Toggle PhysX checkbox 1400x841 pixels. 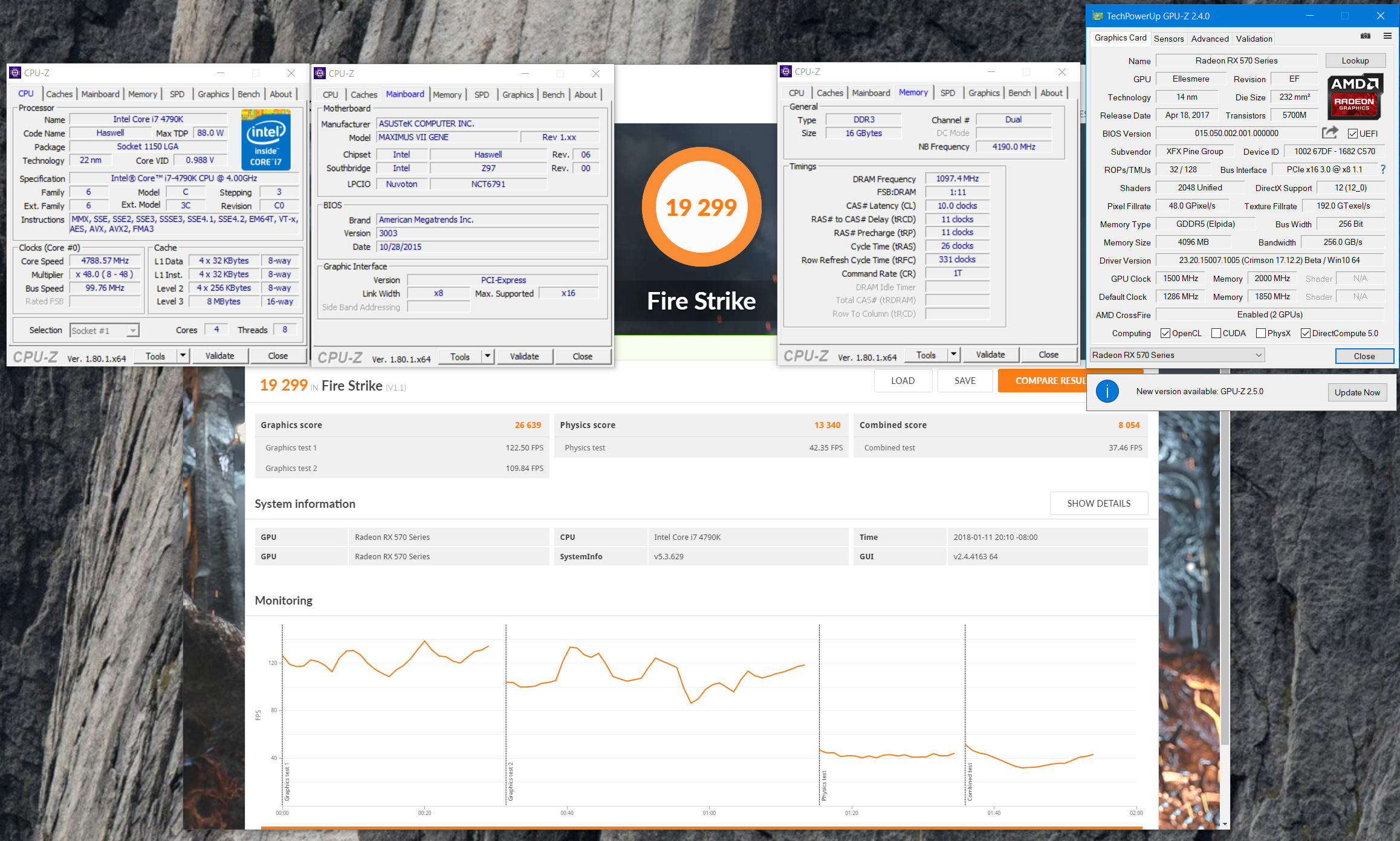click(x=1261, y=333)
